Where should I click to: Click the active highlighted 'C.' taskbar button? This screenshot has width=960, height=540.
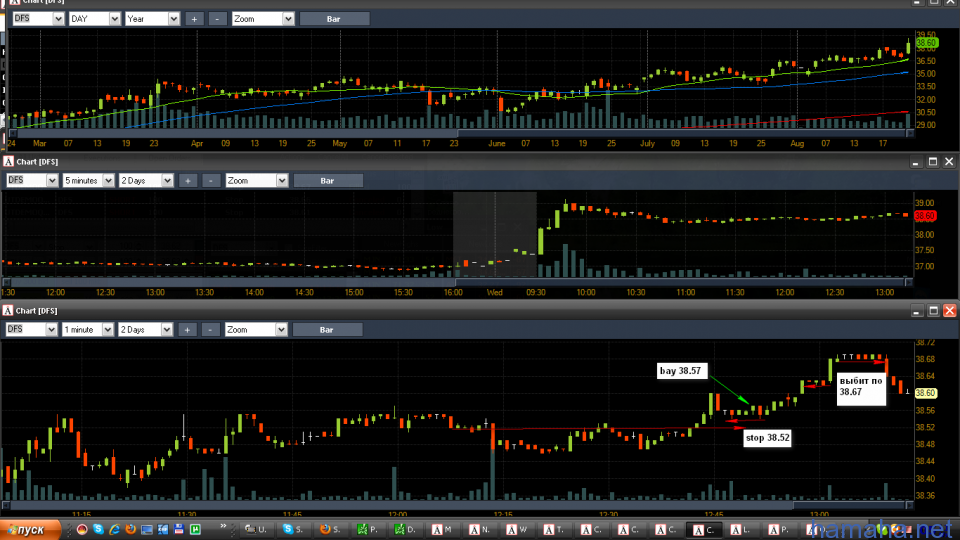tap(704, 530)
